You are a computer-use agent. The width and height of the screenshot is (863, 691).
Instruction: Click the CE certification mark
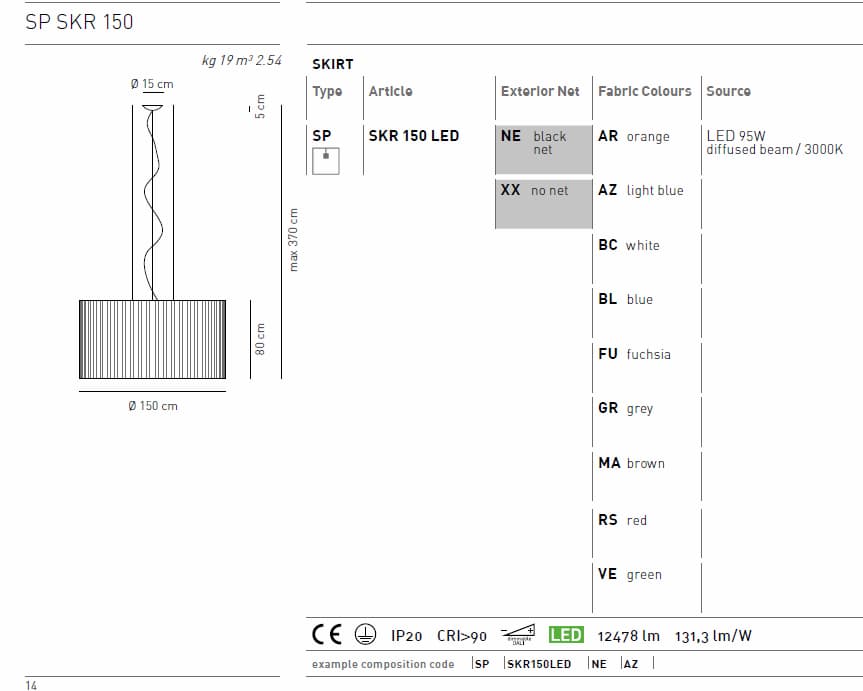pos(327,635)
